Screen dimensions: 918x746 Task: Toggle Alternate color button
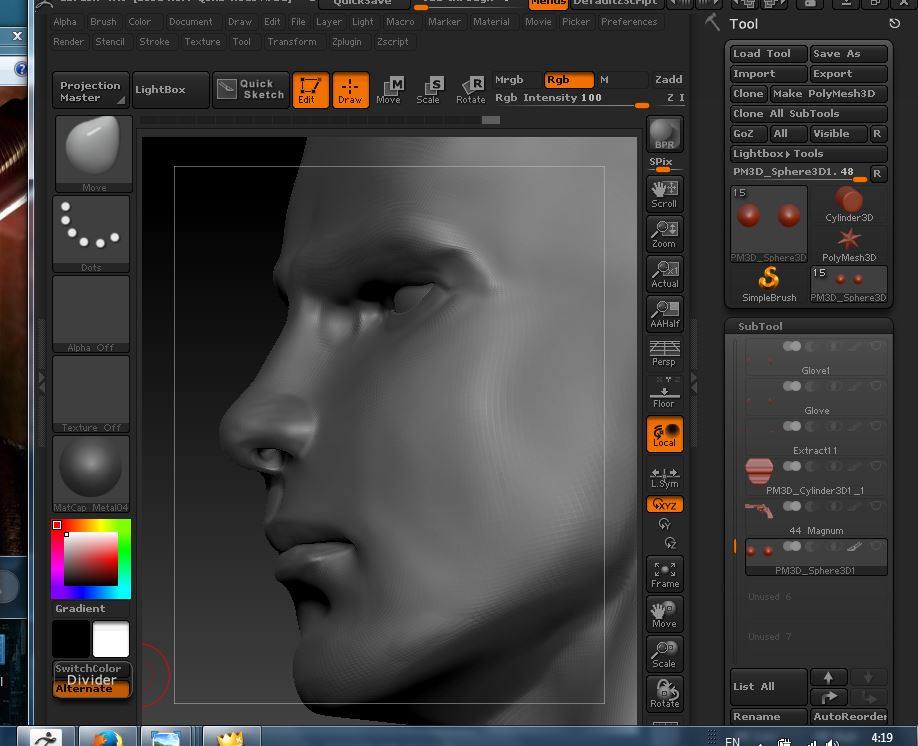(91, 689)
